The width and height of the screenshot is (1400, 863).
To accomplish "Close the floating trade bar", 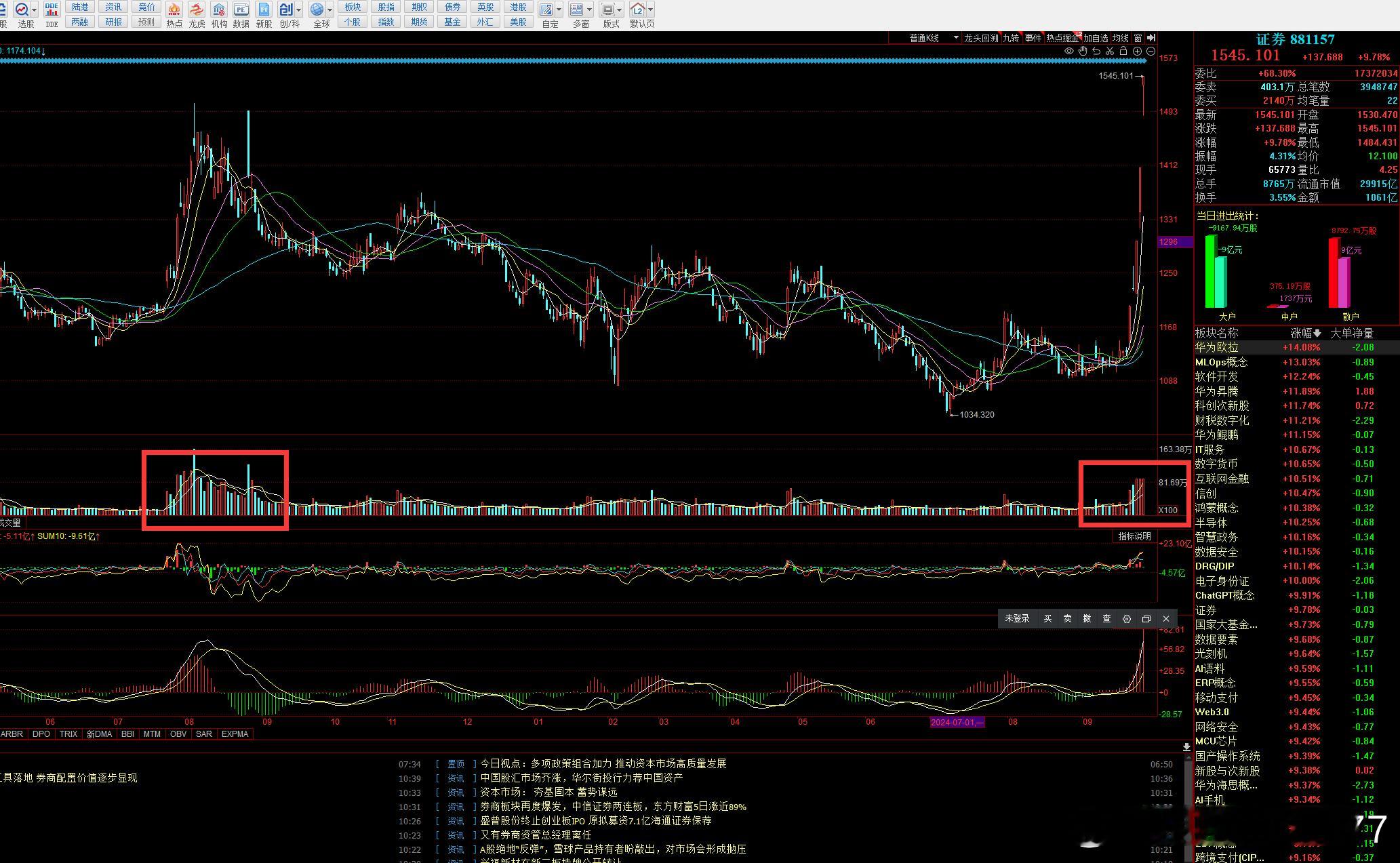I will click(x=1166, y=618).
